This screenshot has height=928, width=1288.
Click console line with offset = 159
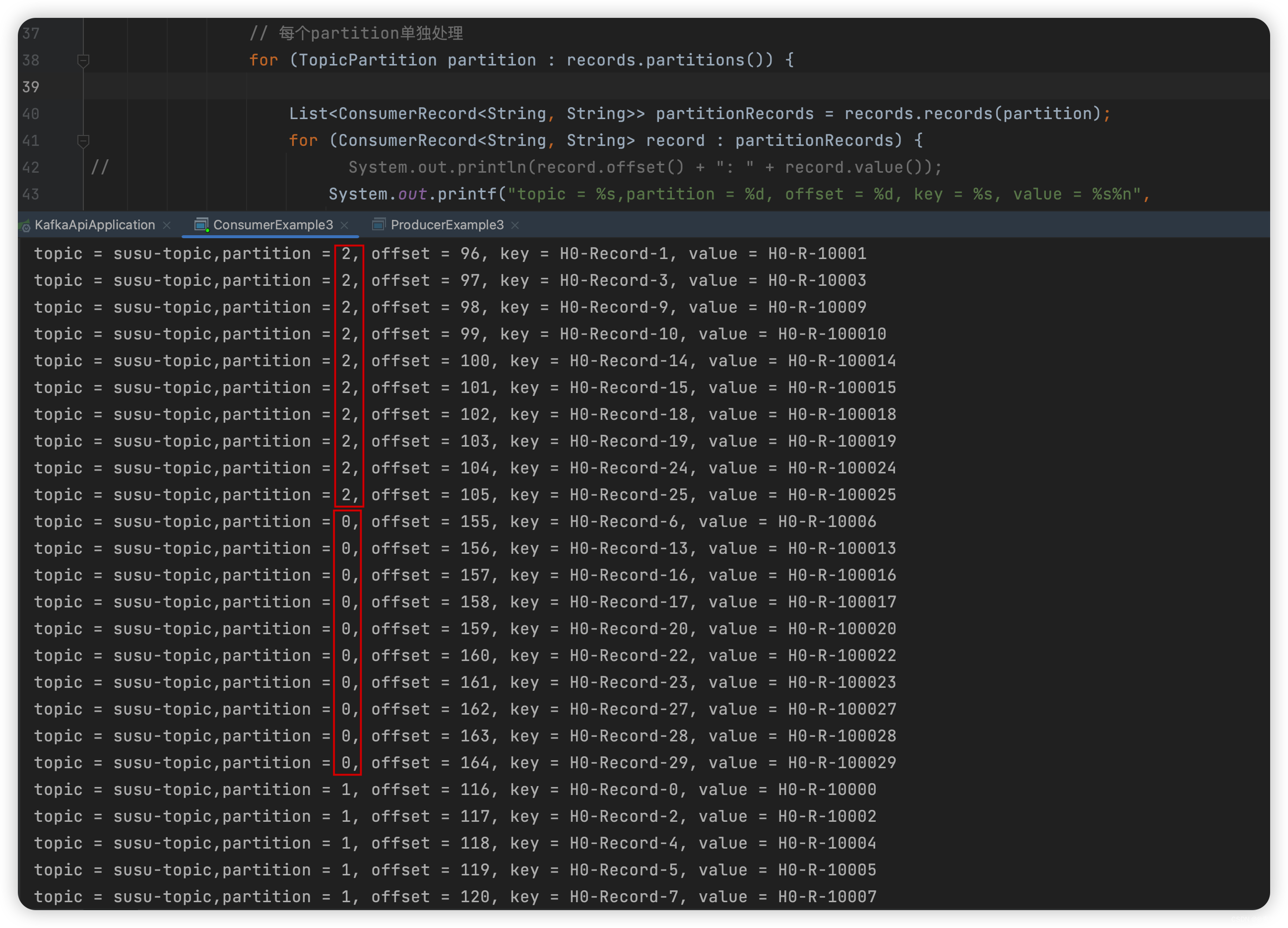click(x=465, y=629)
